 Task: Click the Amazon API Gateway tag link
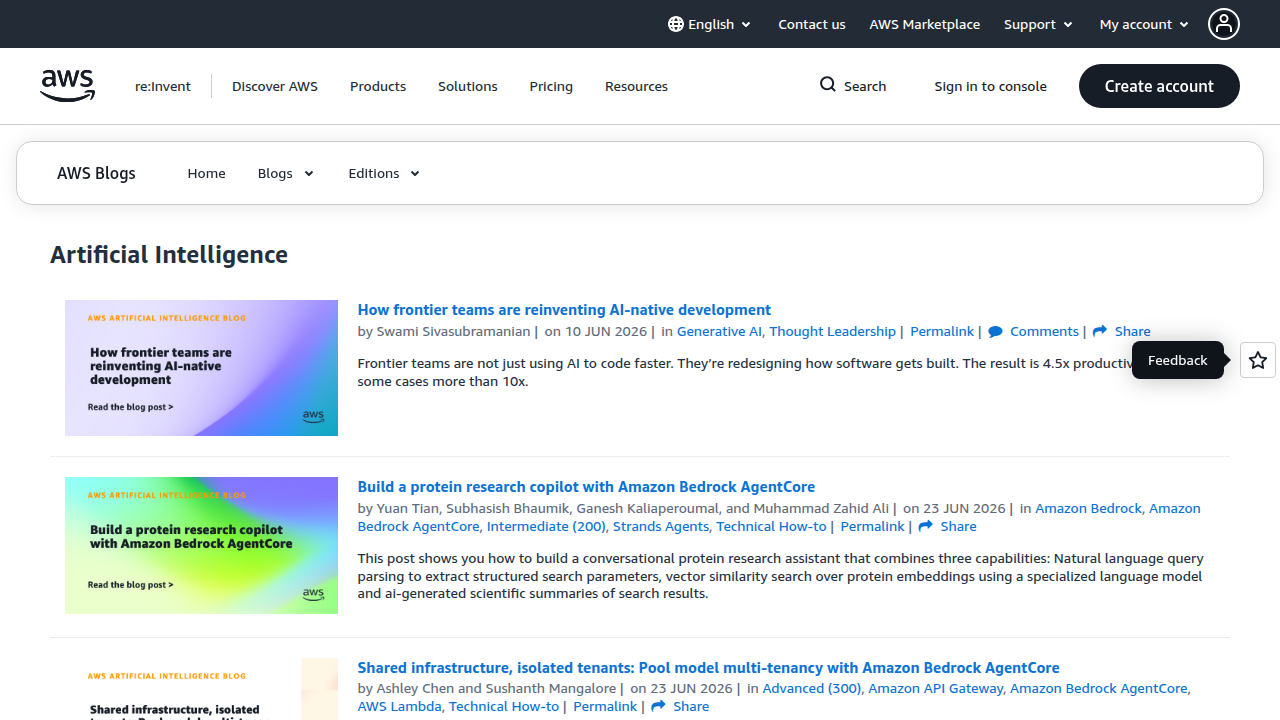(x=936, y=688)
